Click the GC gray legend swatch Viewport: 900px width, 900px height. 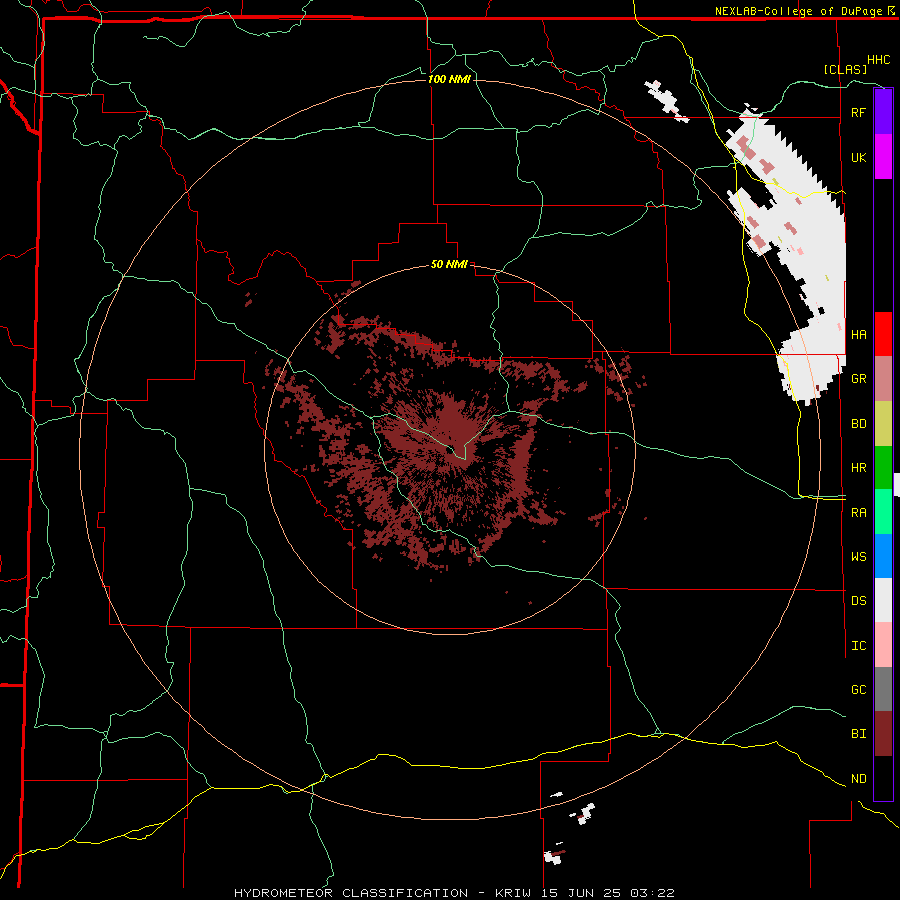pos(883,689)
